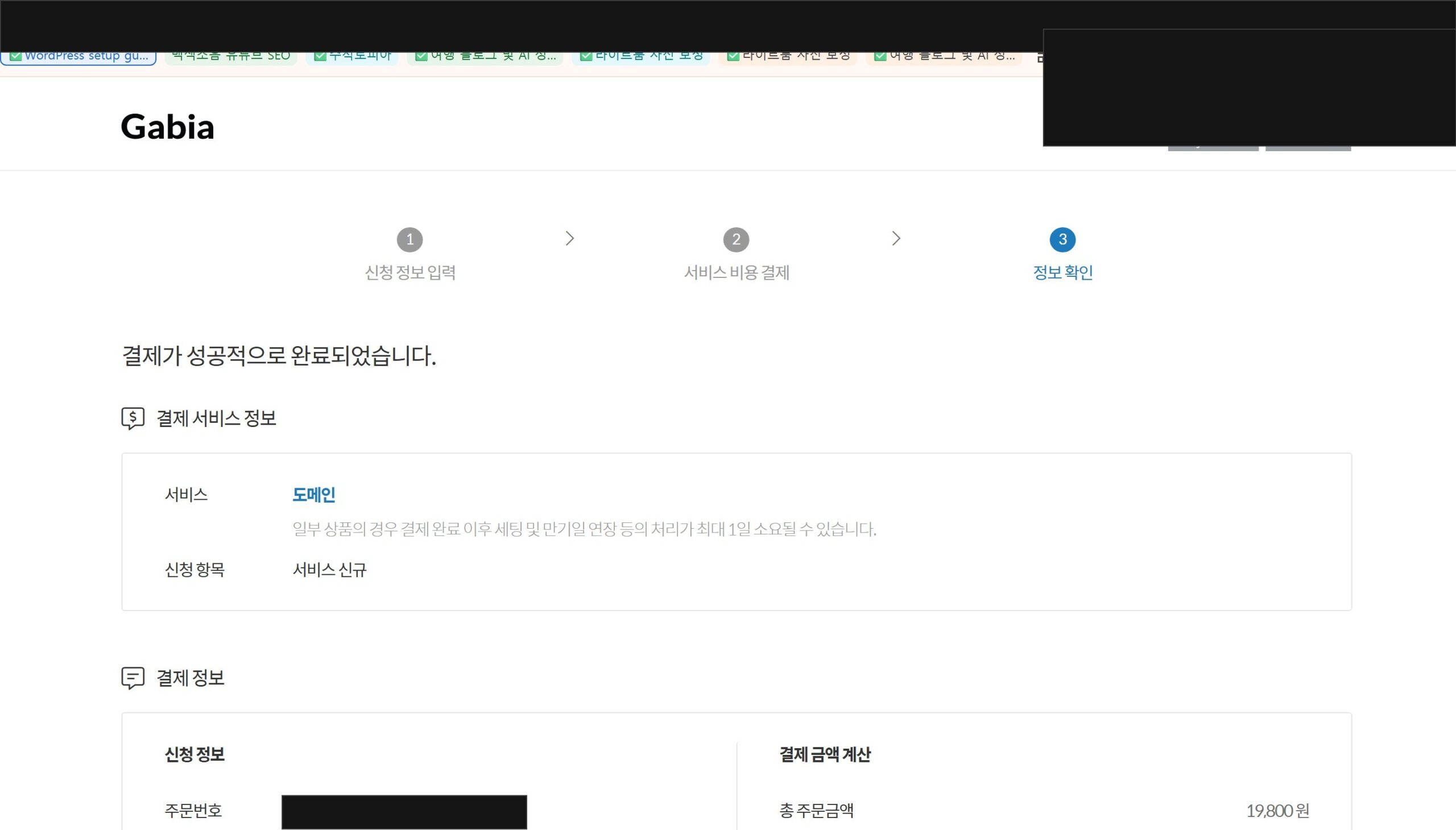Click the 신청 항목 label
This screenshot has height=830, width=1456.
[x=195, y=570]
